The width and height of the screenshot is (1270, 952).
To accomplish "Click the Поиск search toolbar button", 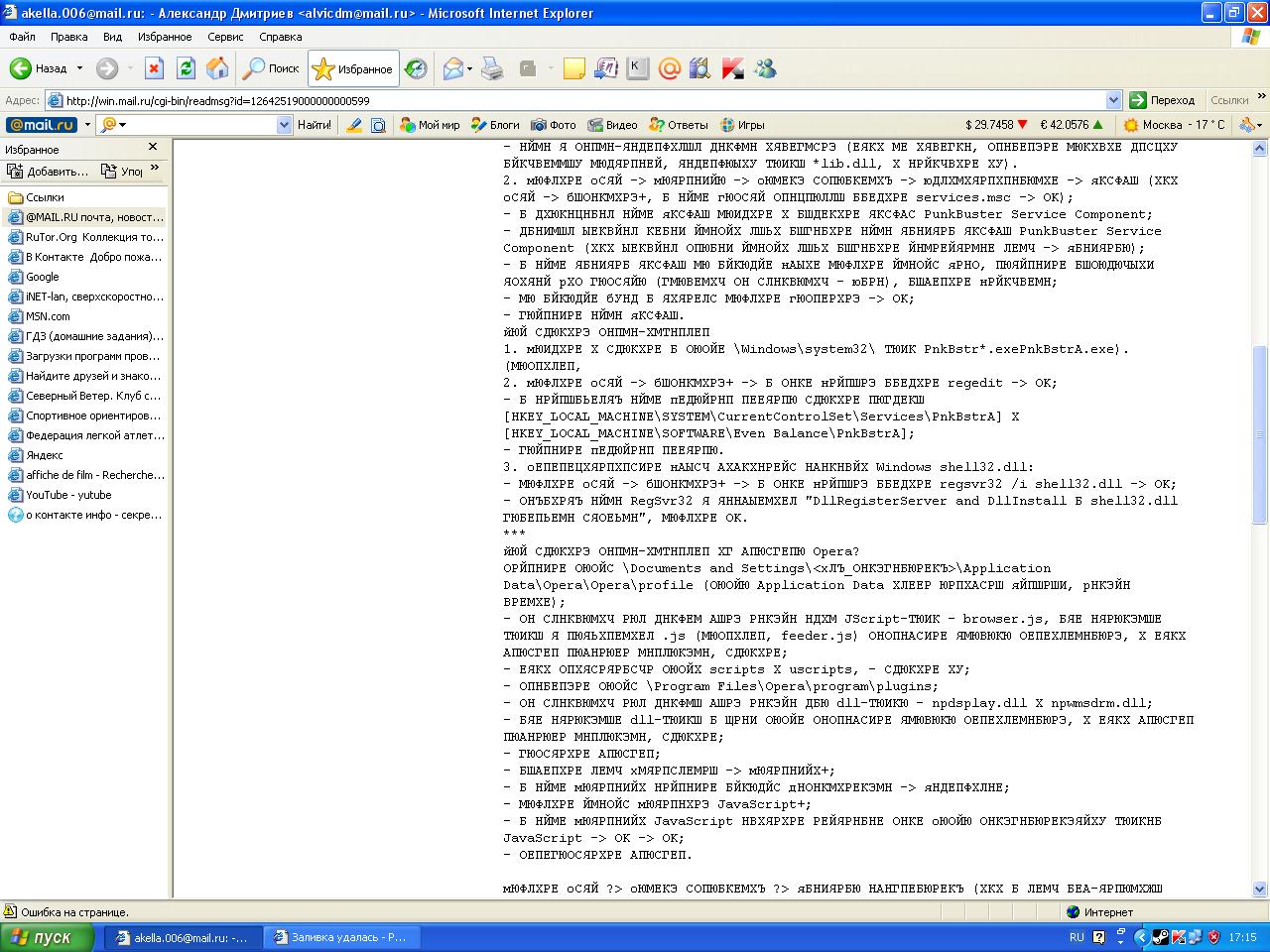I will point(271,68).
